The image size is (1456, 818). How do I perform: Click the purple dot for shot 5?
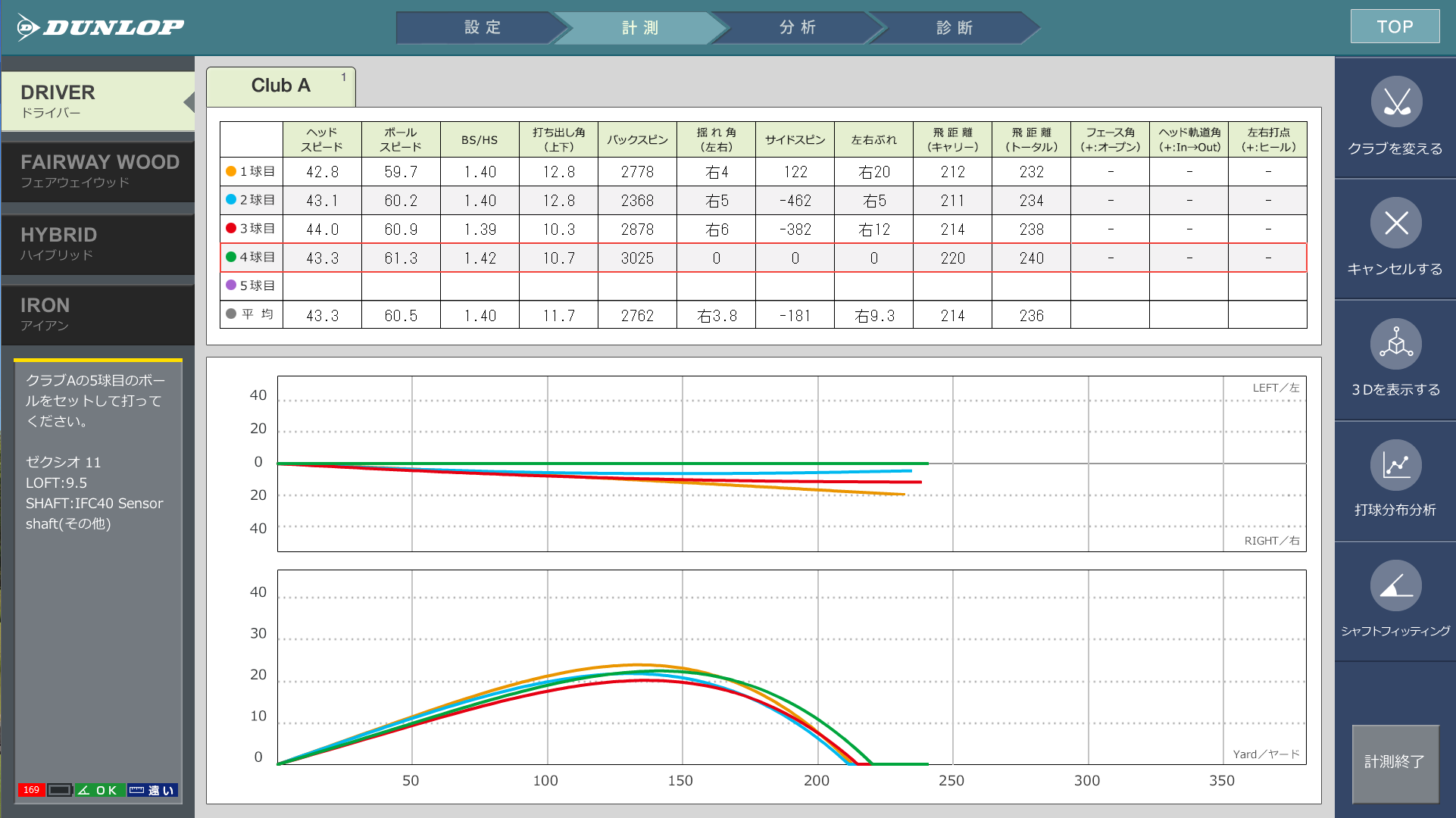231,286
